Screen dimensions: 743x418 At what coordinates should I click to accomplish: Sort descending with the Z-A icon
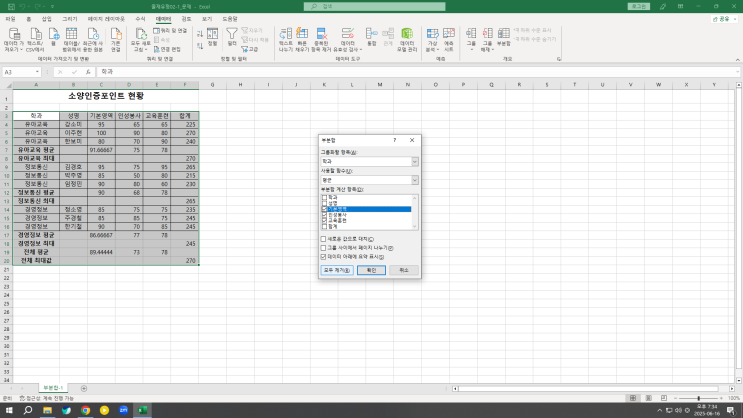click(x=200, y=46)
